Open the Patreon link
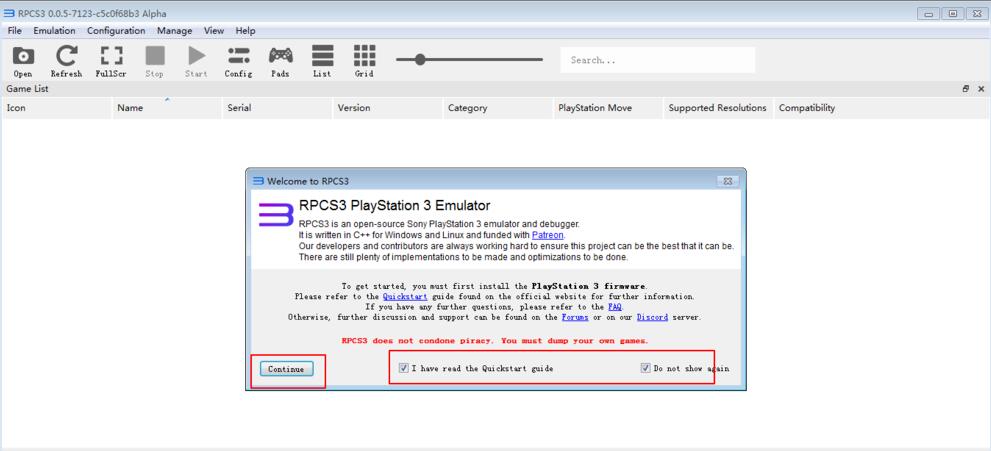Viewport: 991px width, 451px height. click(x=547, y=235)
